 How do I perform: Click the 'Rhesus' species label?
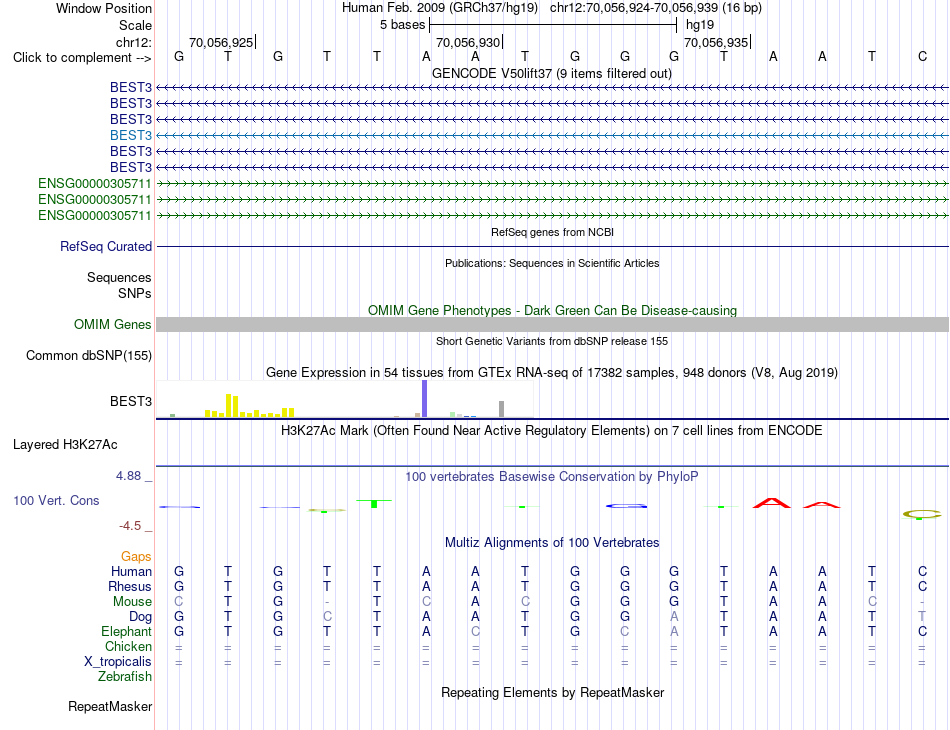130,586
